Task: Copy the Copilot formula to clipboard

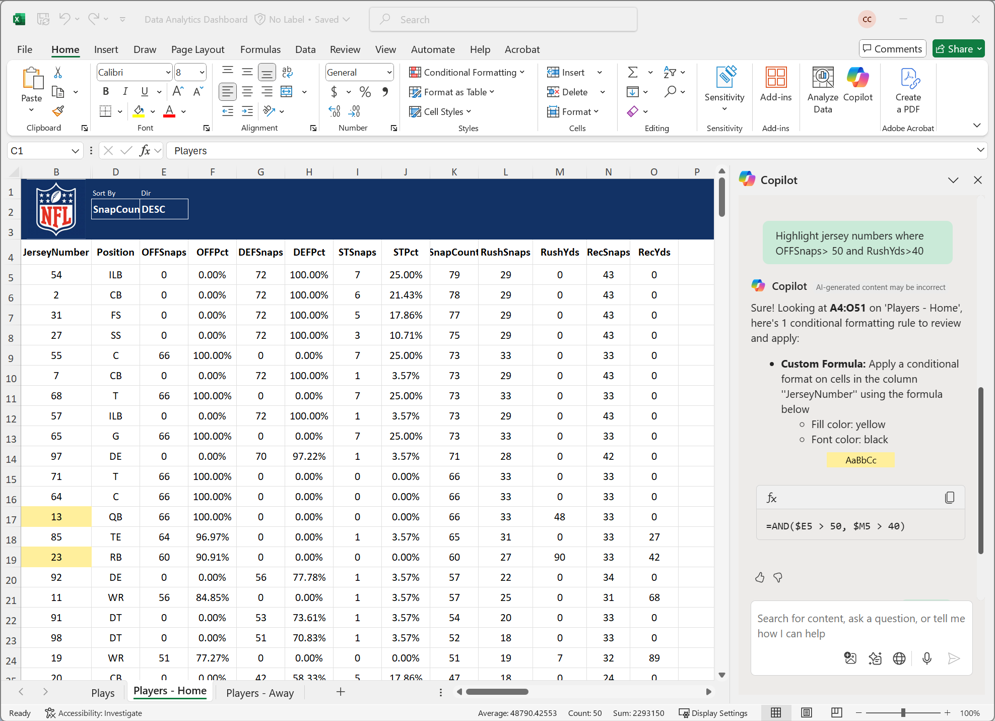Action: pos(949,498)
